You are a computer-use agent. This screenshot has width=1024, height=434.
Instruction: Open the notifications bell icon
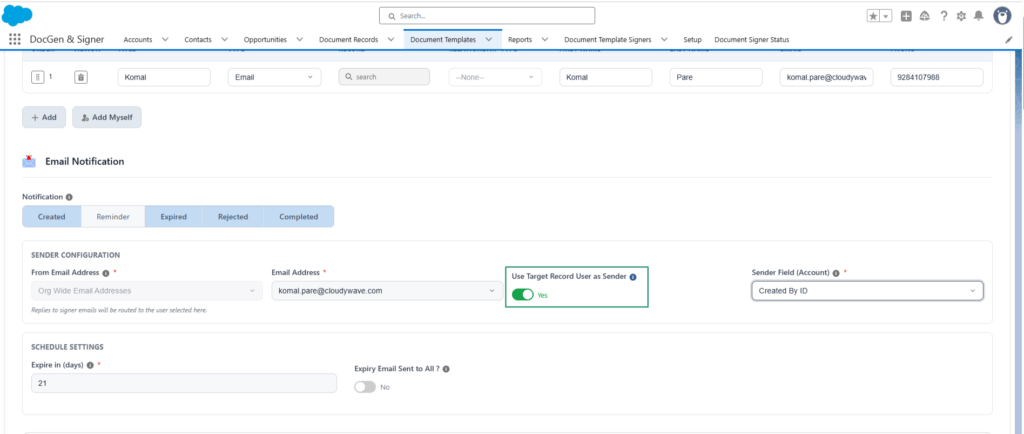978,16
